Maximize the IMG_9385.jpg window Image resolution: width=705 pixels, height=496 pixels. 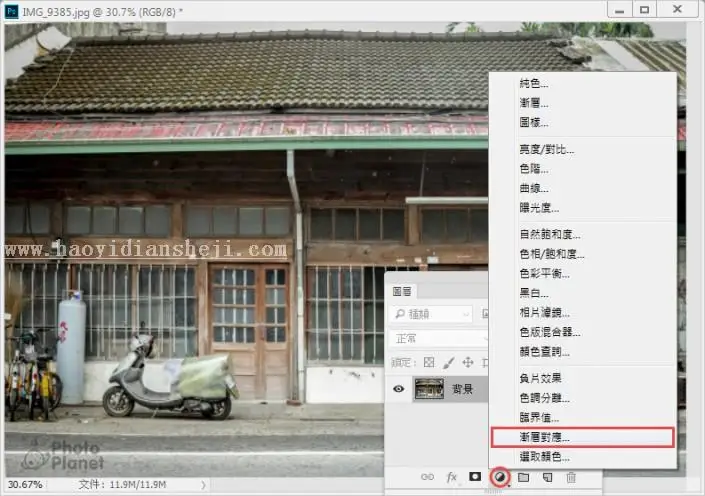click(644, 10)
